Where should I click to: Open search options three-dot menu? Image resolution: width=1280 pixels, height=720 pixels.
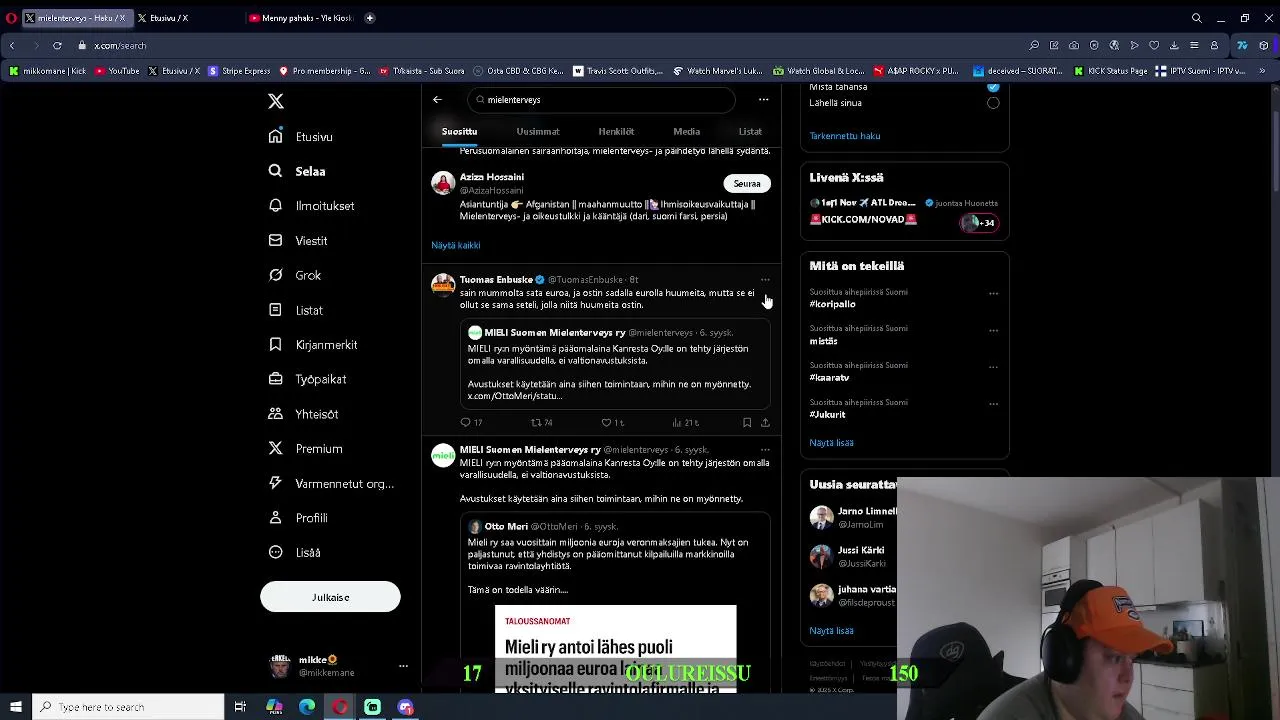[x=763, y=99]
